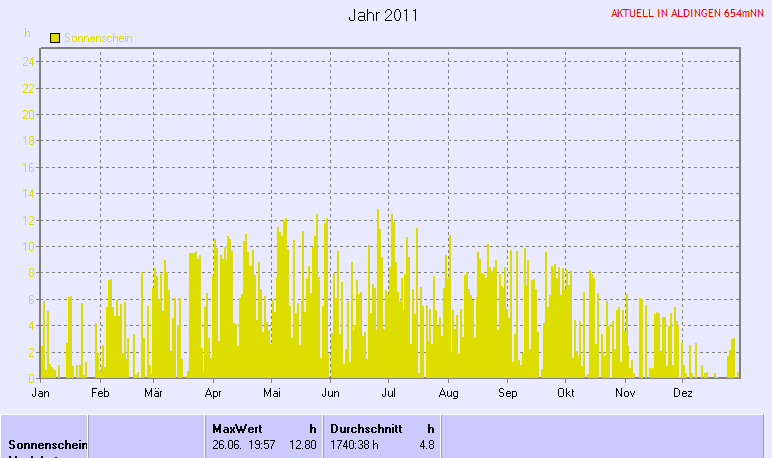
Task: Select the Jan label on the x-axis
Action: (x=41, y=393)
